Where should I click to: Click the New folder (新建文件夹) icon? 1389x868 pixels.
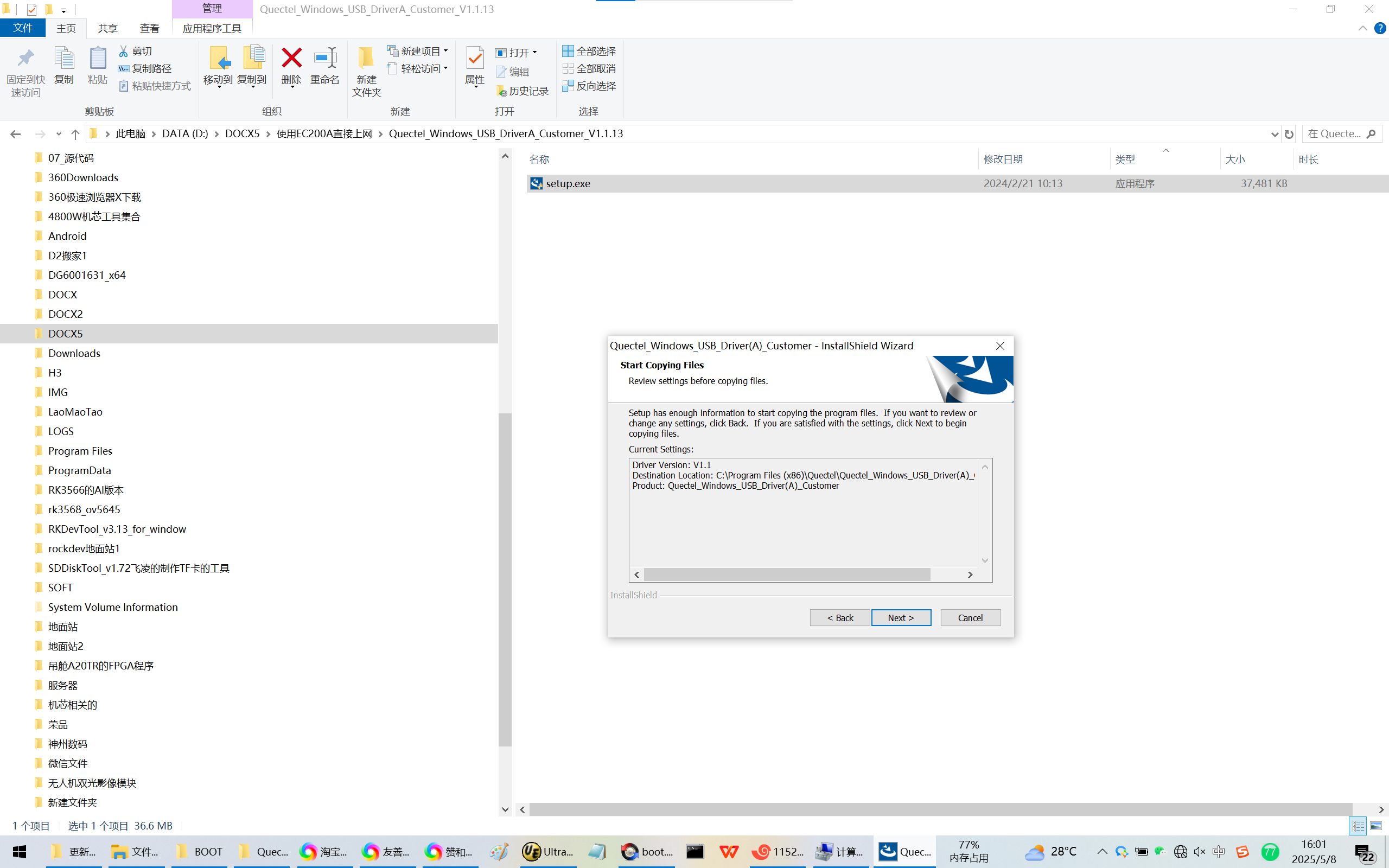tap(366, 59)
